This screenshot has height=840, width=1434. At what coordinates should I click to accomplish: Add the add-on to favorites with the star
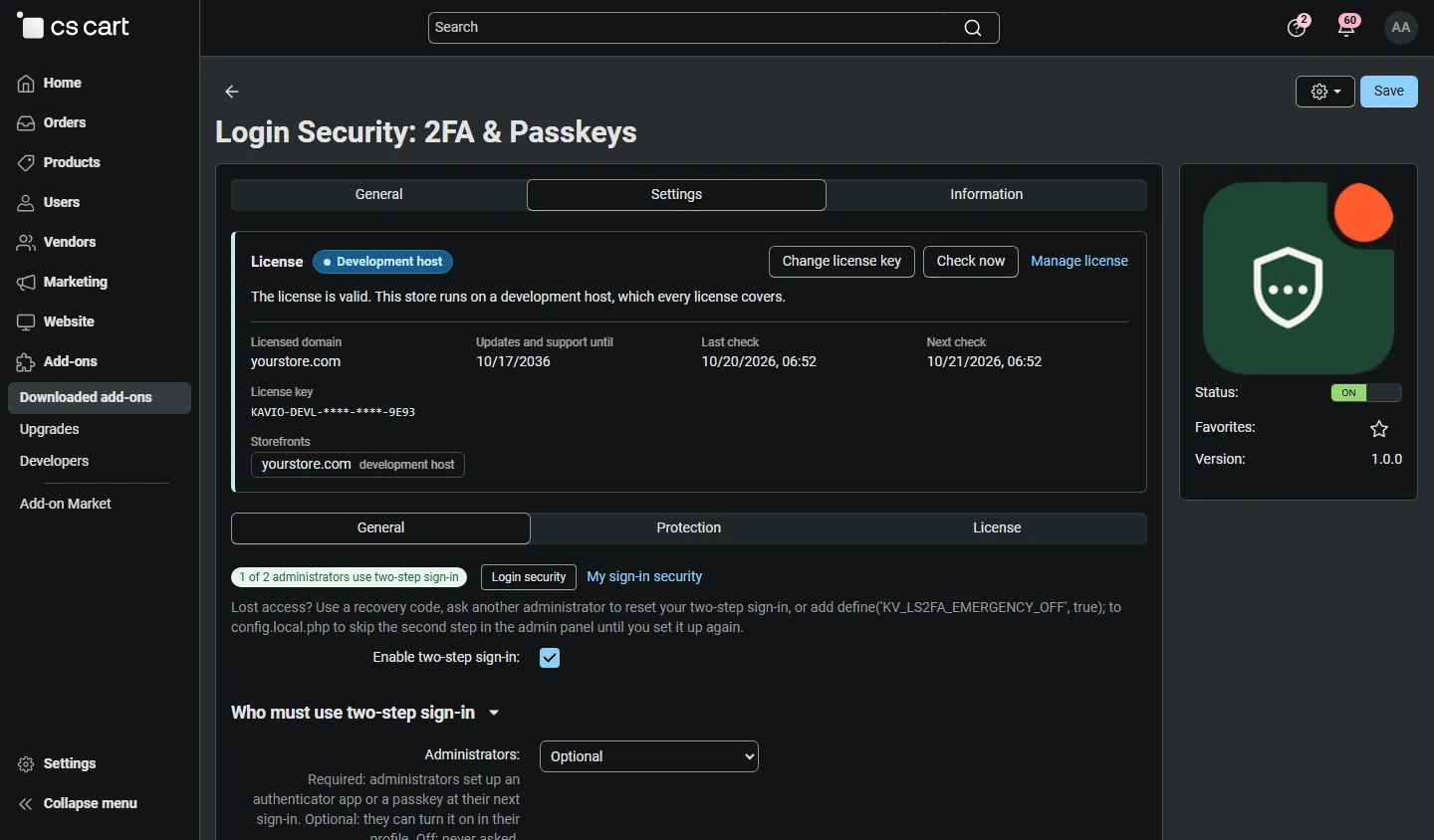[x=1379, y=429]
